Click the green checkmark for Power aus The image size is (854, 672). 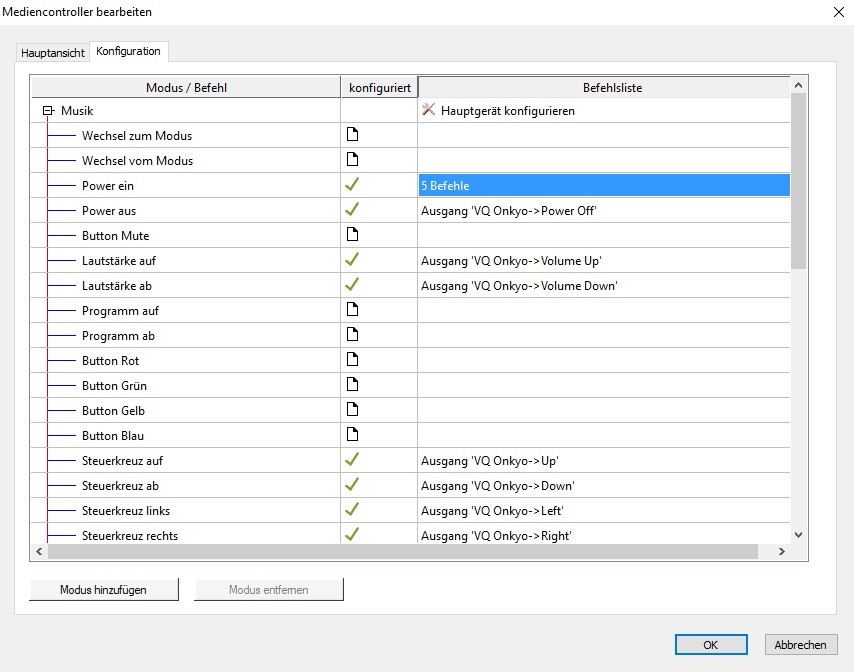pos(351,210)
